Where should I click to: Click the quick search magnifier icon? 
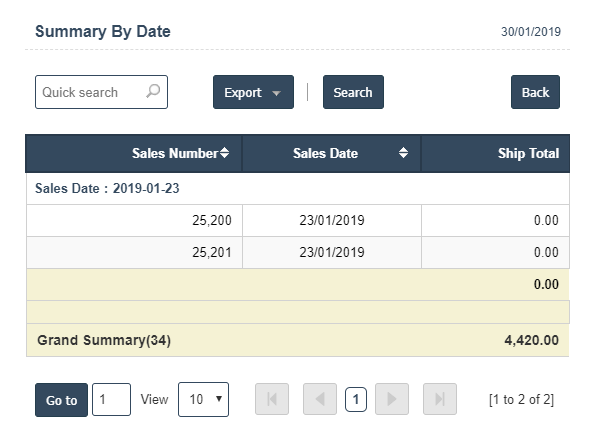(x=153, y=91)
